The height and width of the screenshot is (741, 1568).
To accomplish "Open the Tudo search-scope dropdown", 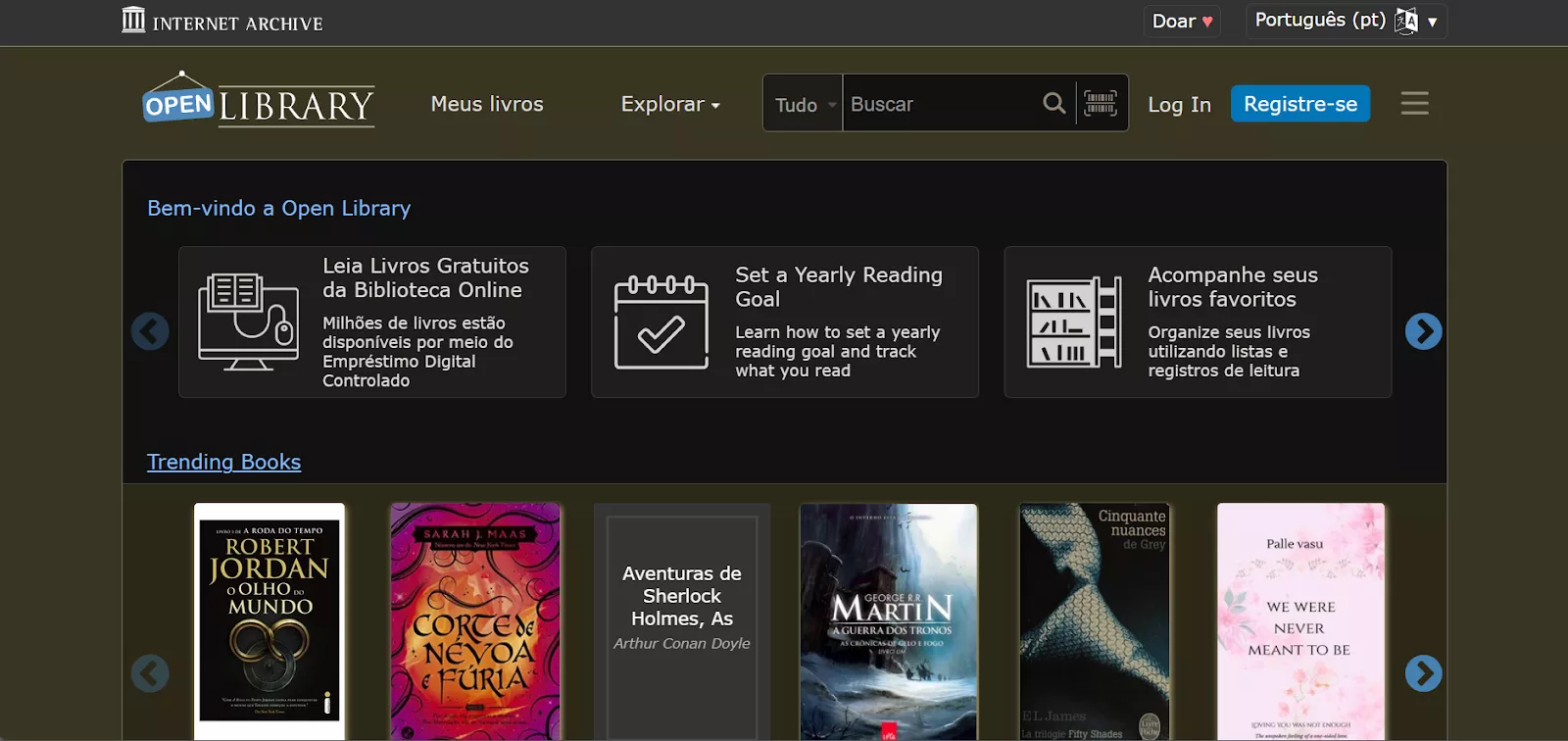I will point(804,104).
